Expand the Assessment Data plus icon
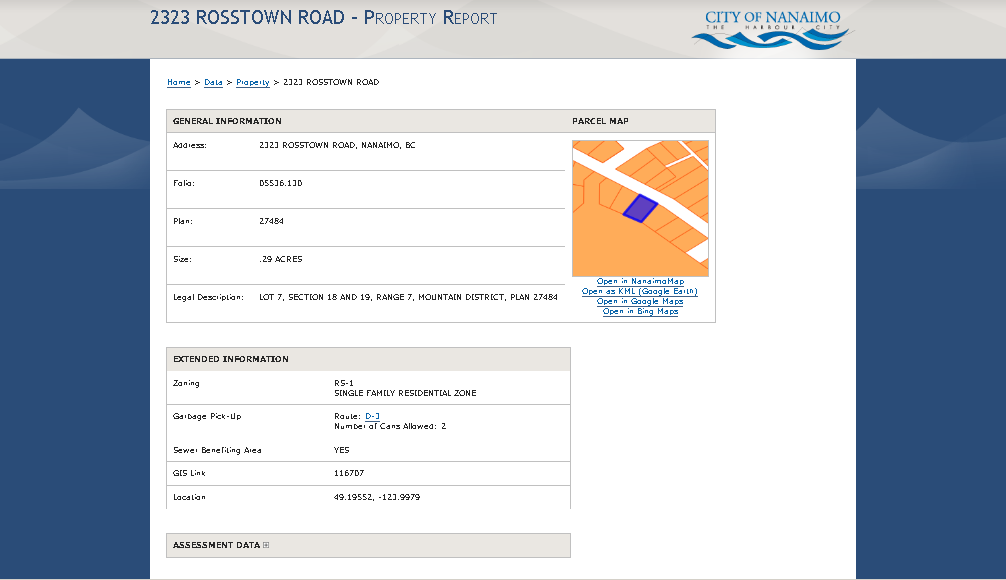 tap(266, 545)
